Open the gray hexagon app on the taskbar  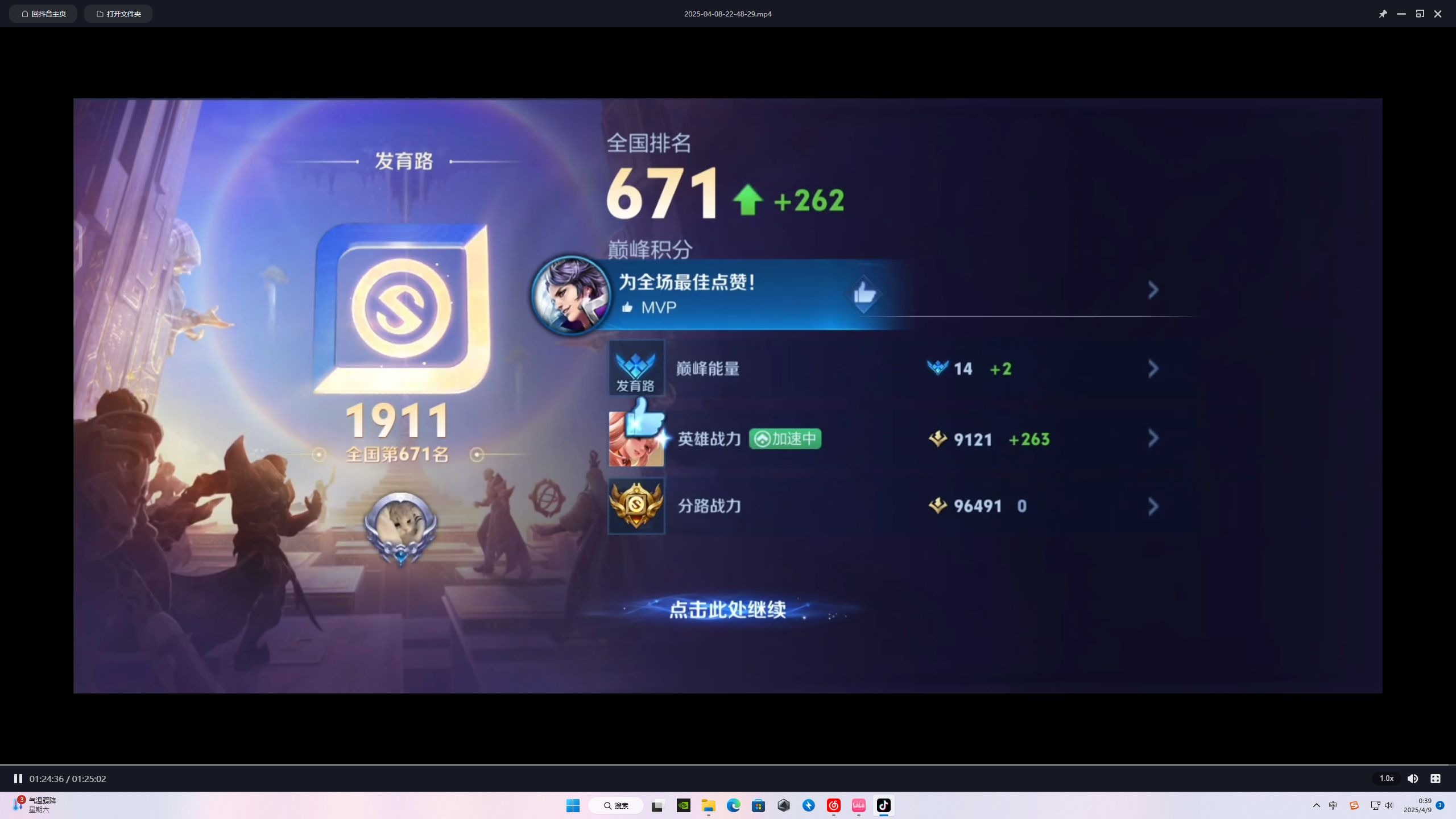click(784, 805)
